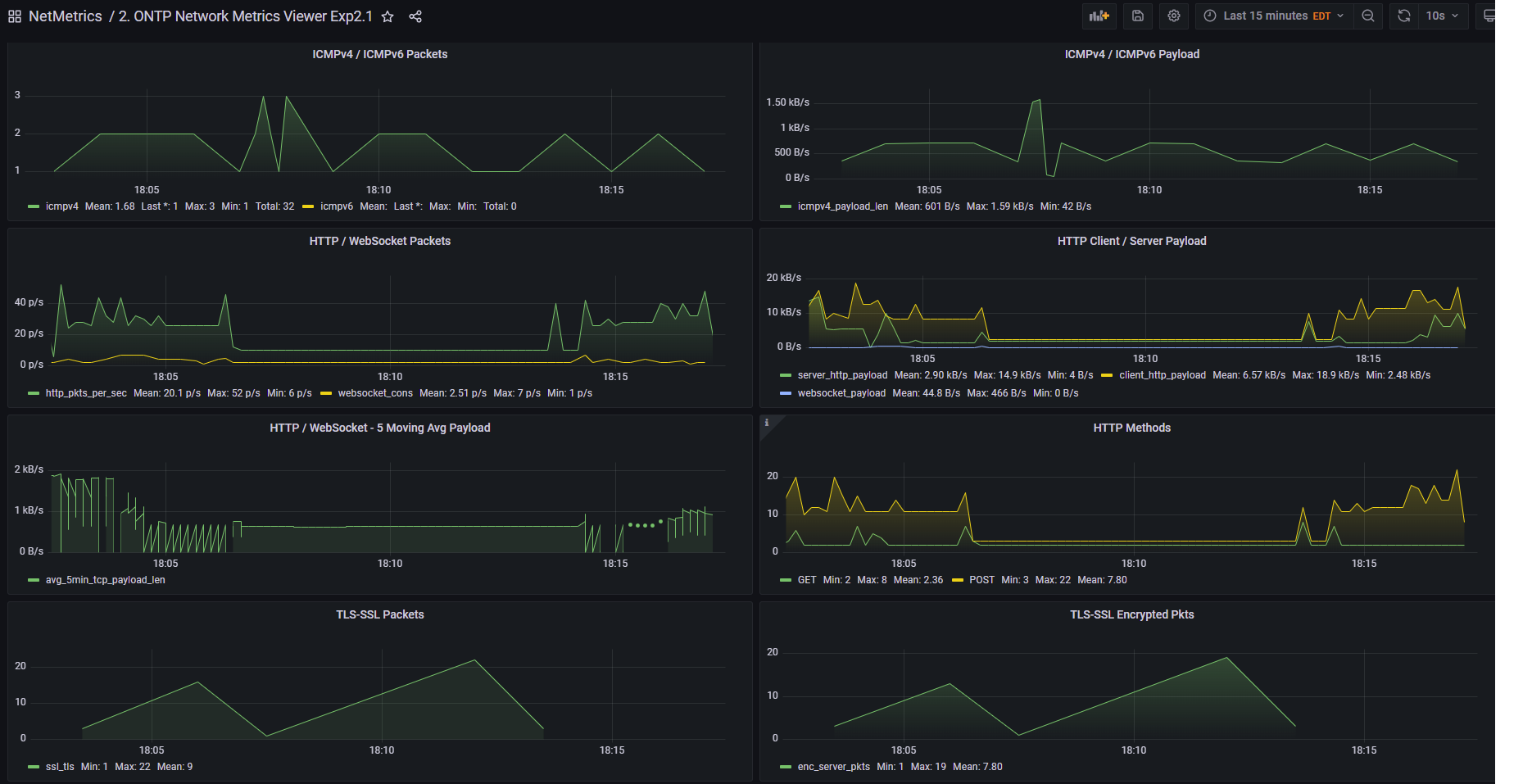Toggle websocket_payload series visibility
The width and height of the screenshot is (1532, 784).
click(x=841, y=393)
